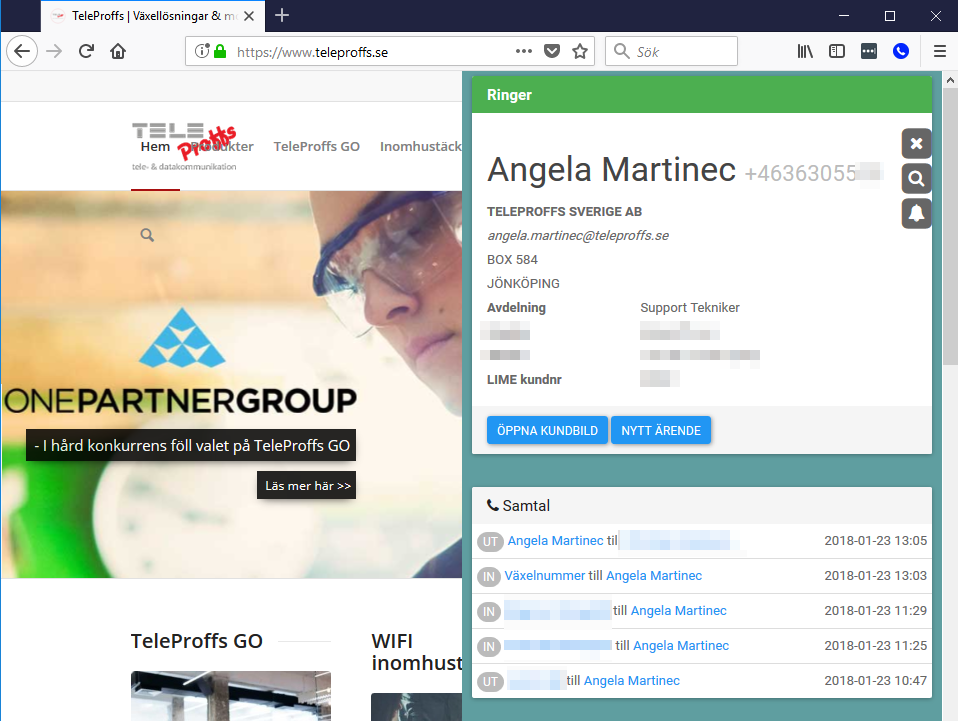Click the TeleProffs GO section heading
958x721 pixels.
pos(197,641)
